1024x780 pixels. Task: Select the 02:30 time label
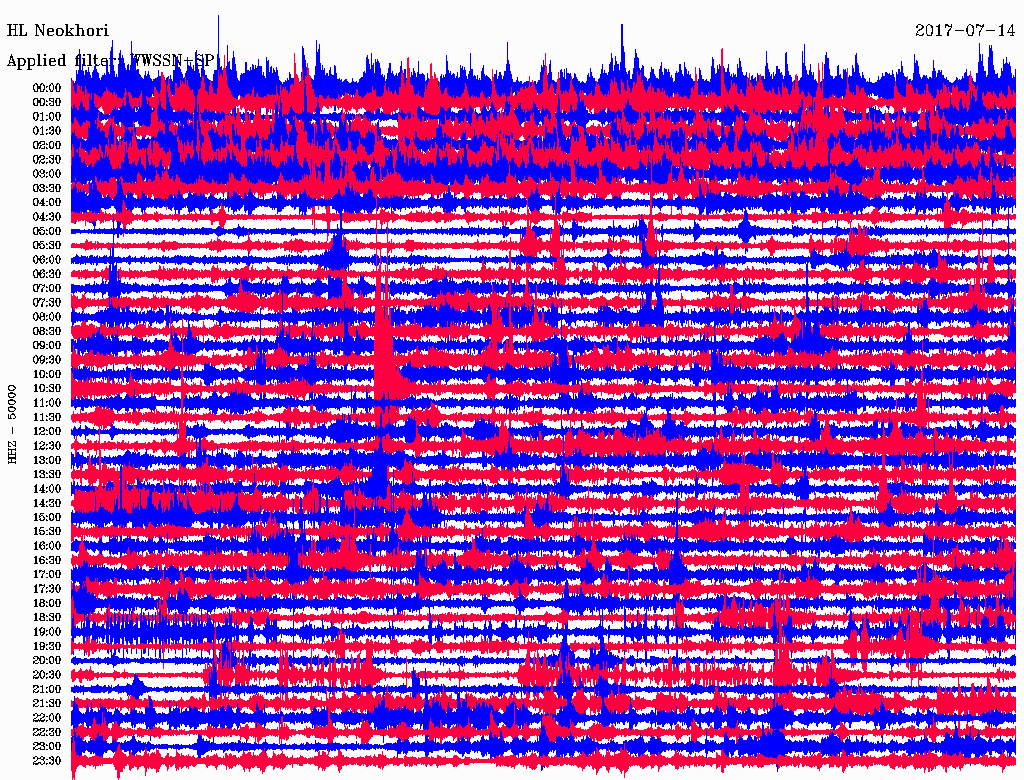click(x=47, y=160)
